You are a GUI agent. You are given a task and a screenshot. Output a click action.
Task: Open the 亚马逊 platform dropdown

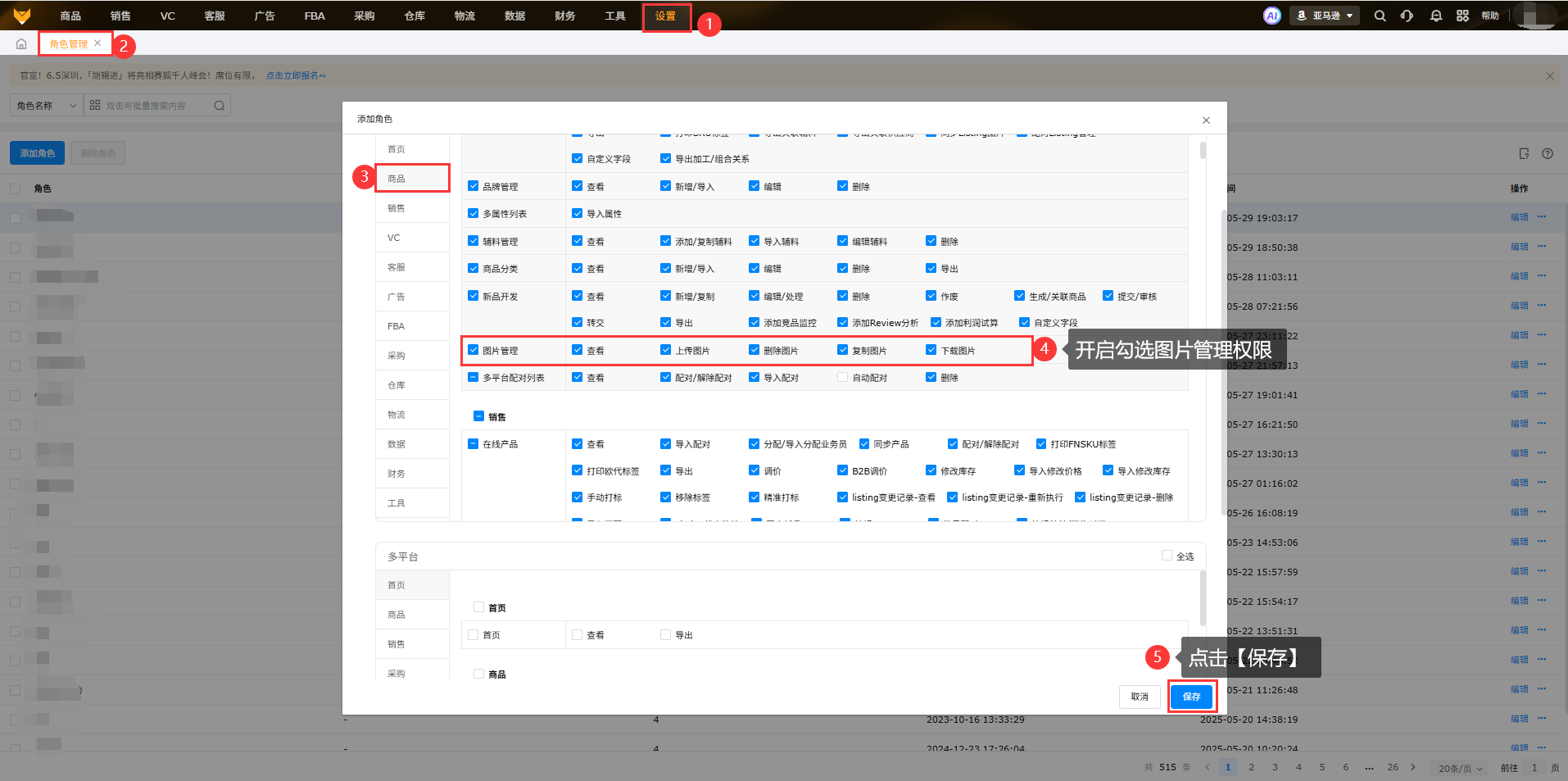tap(1325, 16)
